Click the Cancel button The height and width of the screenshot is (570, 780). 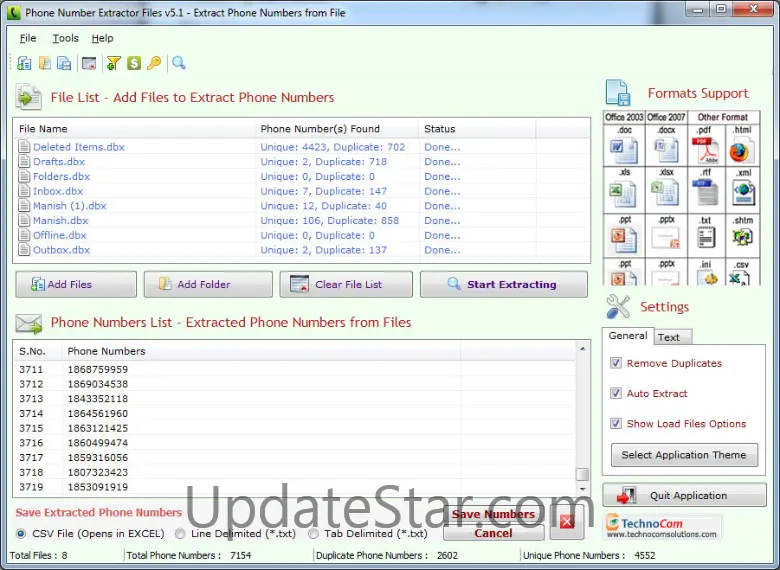(x=493, y=533)
